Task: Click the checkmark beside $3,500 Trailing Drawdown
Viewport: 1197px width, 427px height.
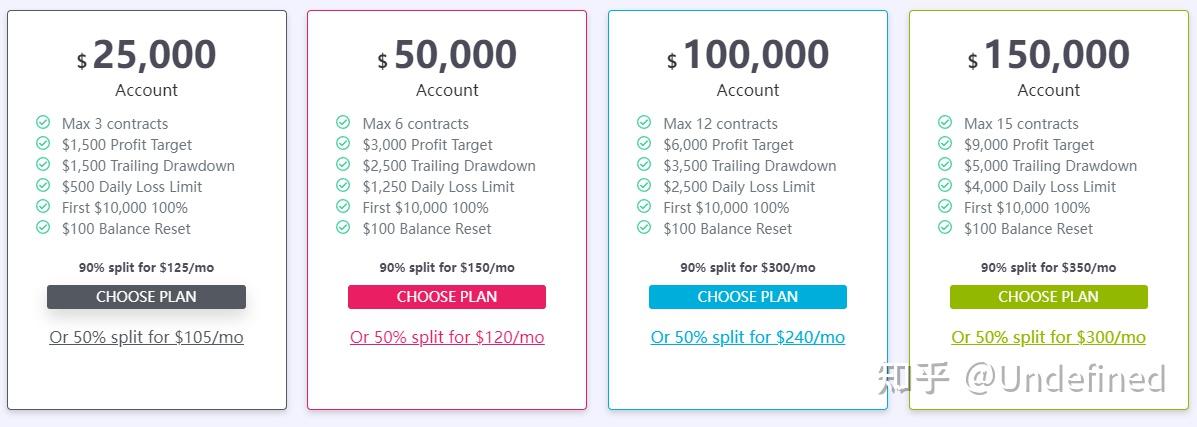Action: click(x=644, y=164)
